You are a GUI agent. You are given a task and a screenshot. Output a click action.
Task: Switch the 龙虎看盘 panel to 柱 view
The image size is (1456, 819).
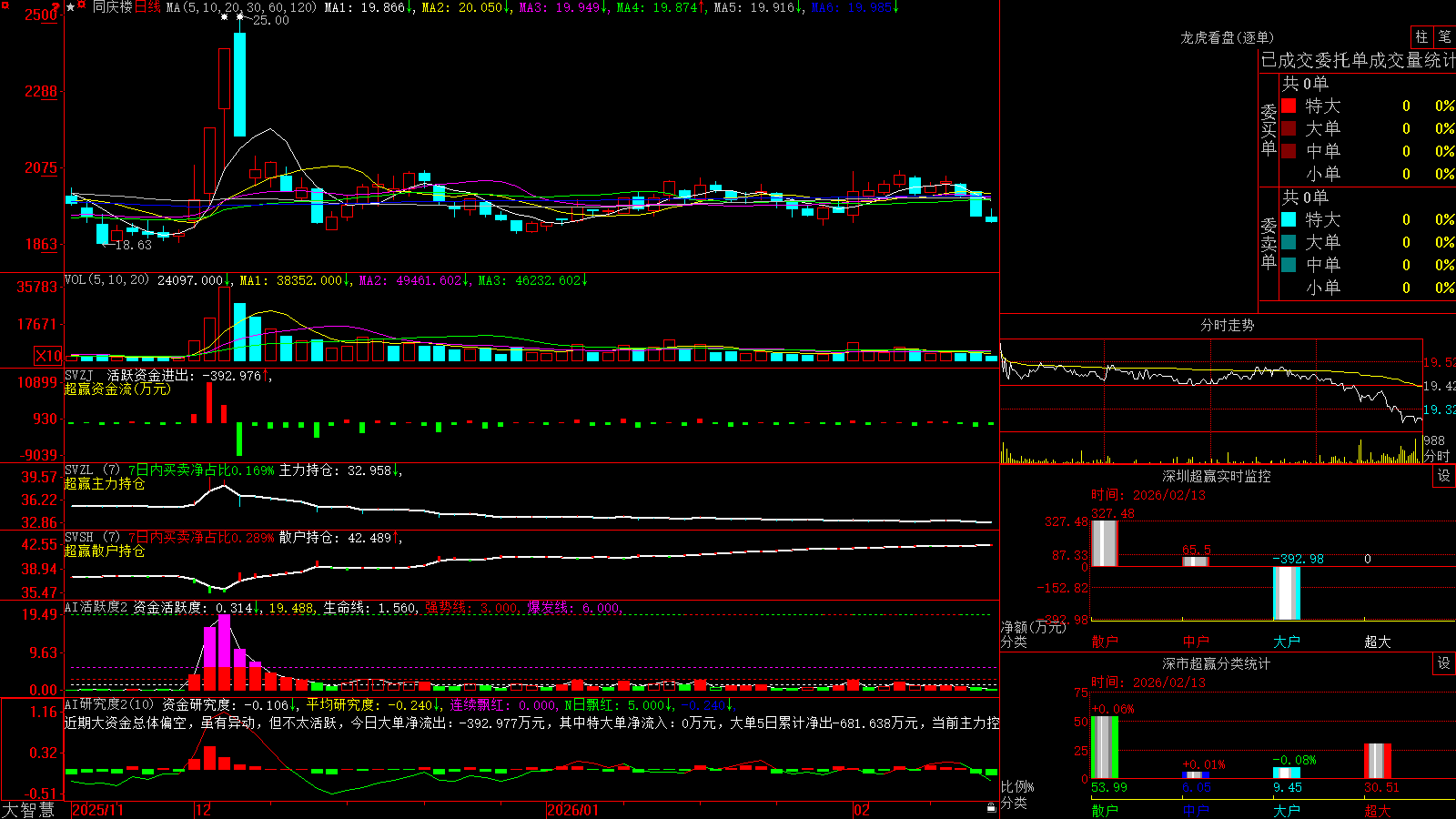click(1421, 36)
